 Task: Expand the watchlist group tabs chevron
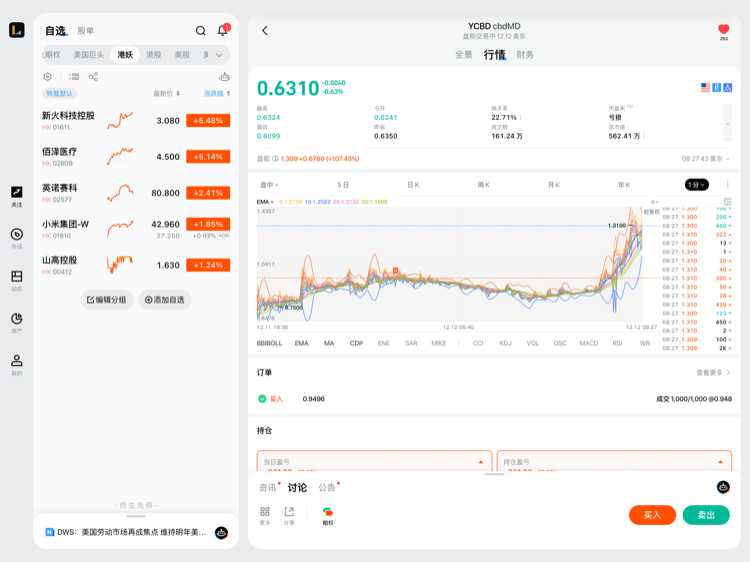pos(219,55)
